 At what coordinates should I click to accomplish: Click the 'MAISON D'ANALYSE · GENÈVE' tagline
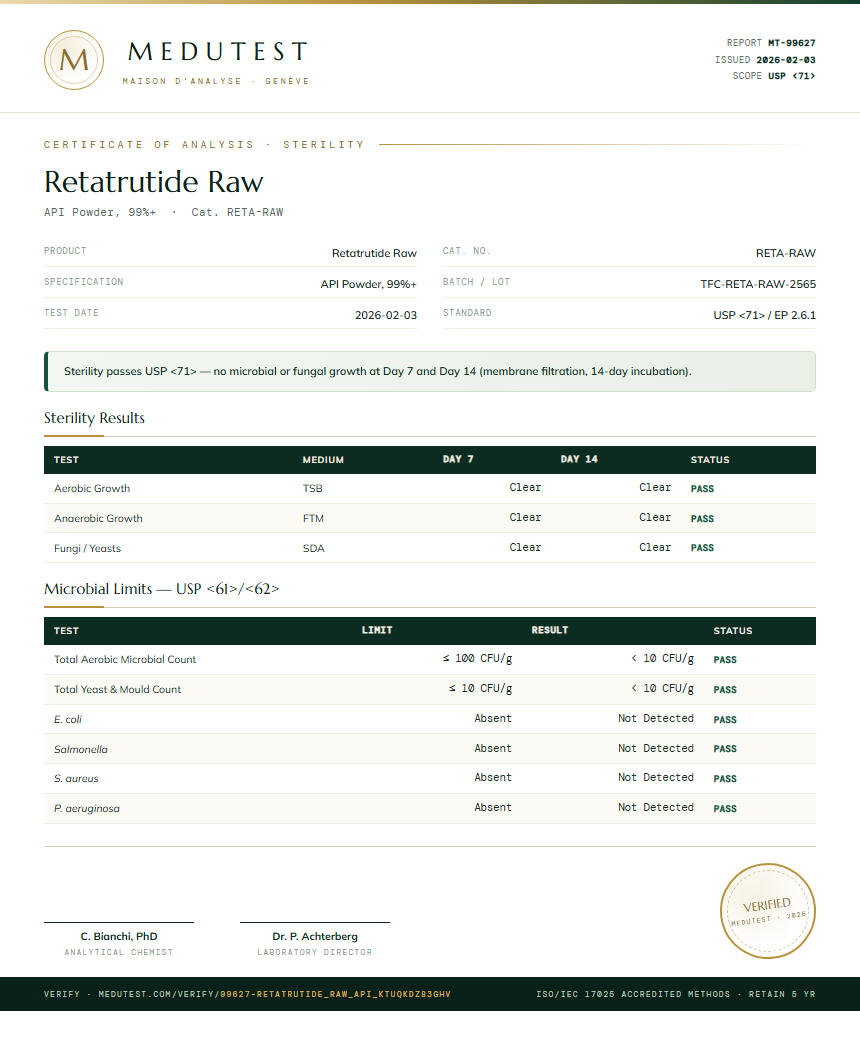(216, 81)
